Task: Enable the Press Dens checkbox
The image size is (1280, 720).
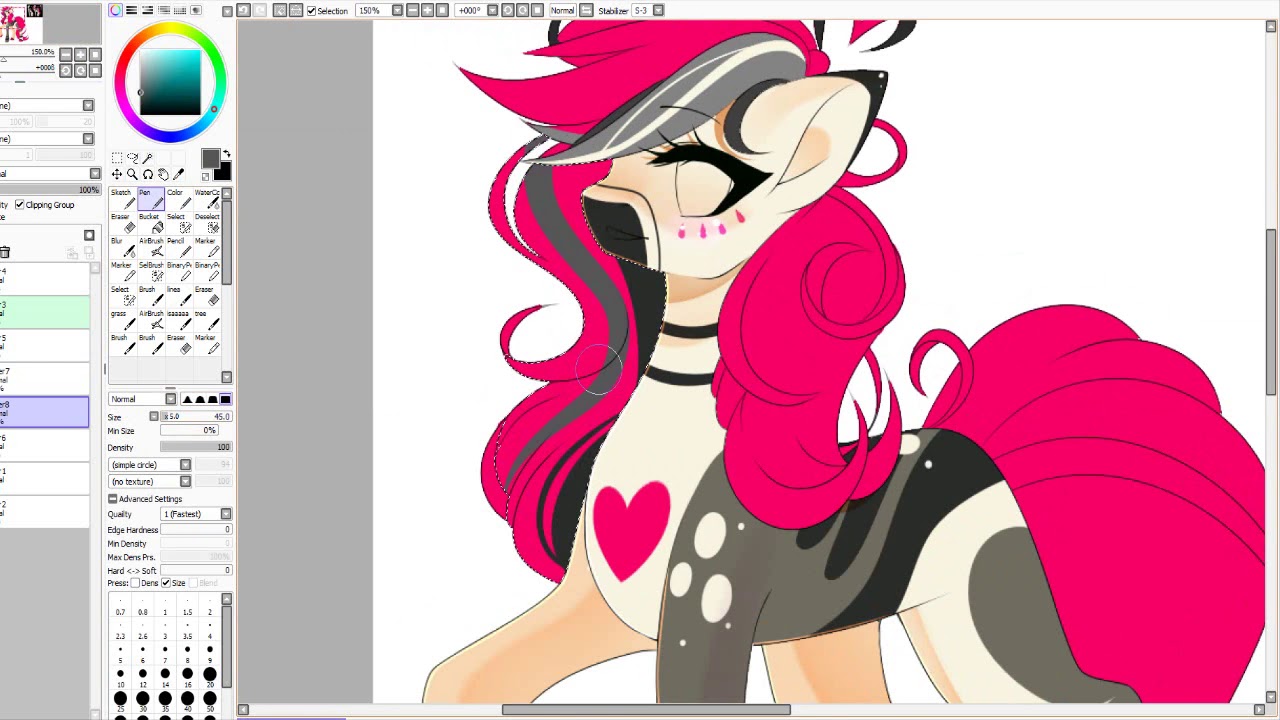Action: [135, 583]
